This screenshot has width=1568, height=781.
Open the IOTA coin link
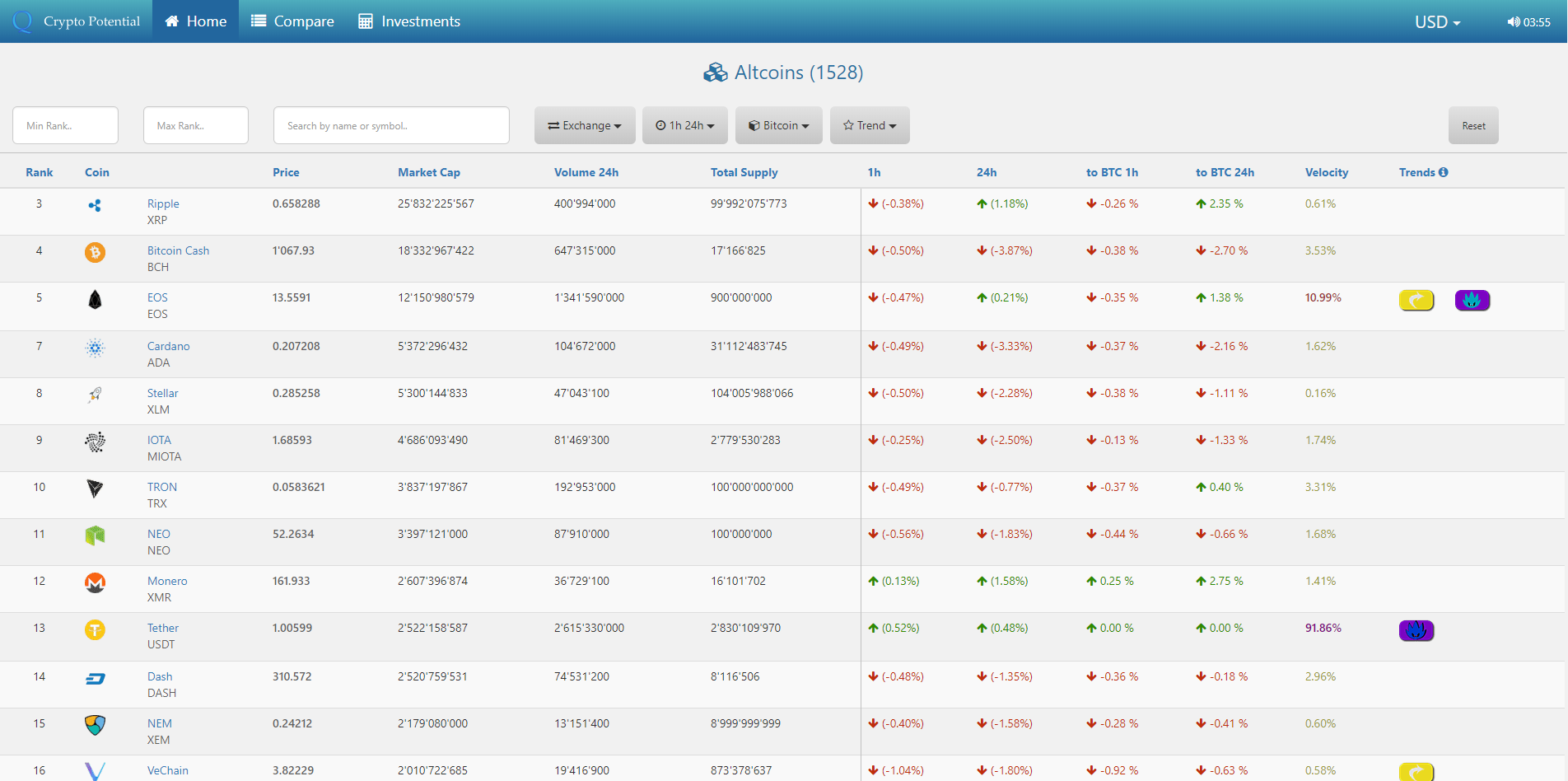(x=159, y=440)
